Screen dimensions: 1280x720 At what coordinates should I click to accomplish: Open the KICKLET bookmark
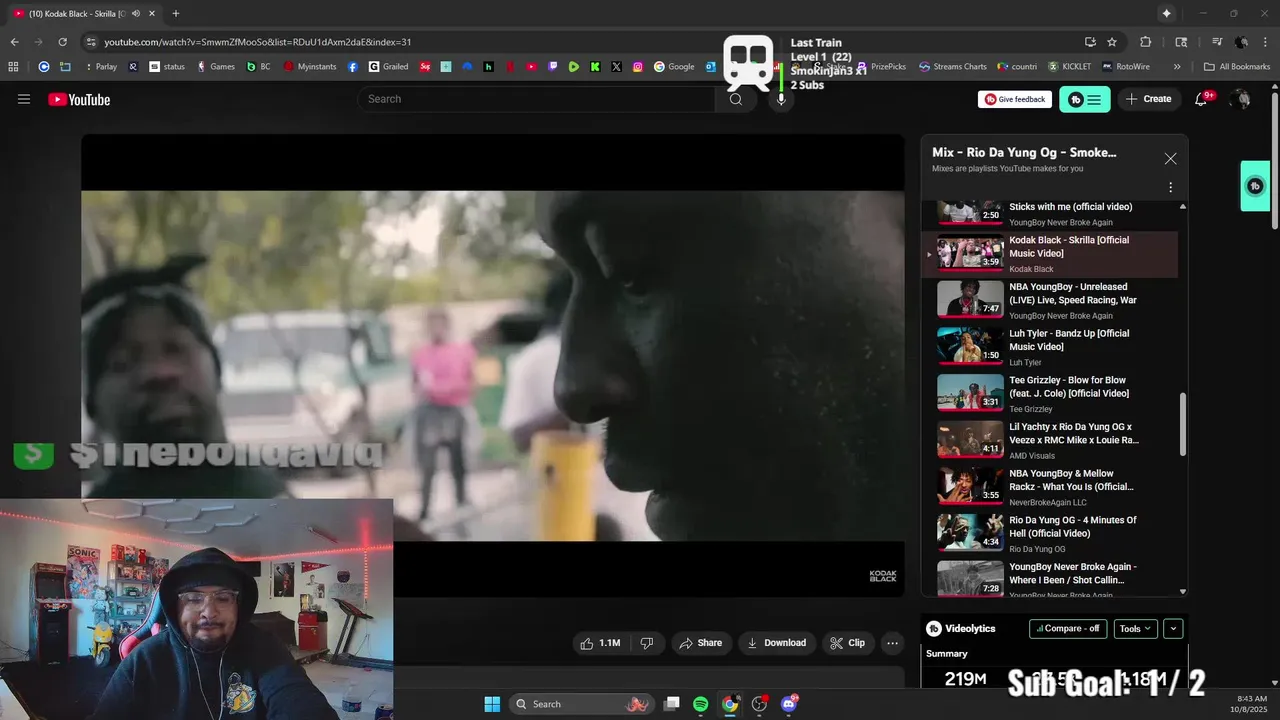point(1070,67)
